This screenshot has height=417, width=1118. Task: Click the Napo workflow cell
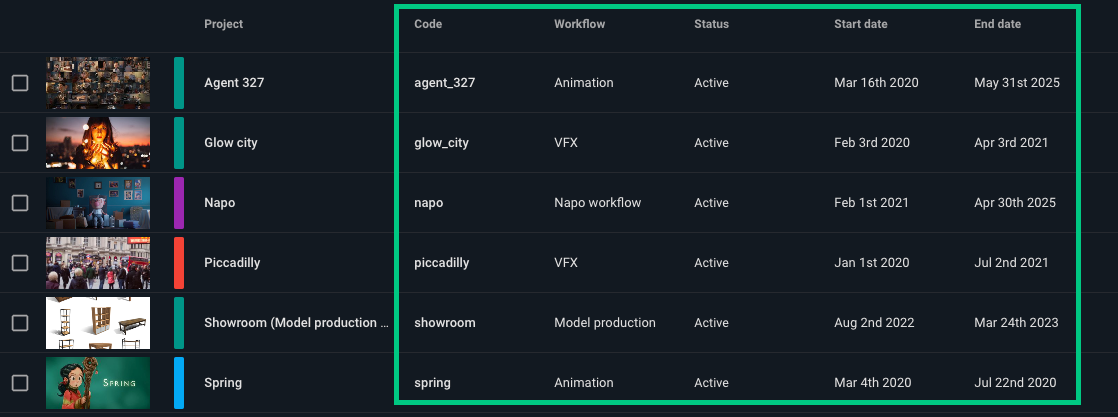coord(598,202)
